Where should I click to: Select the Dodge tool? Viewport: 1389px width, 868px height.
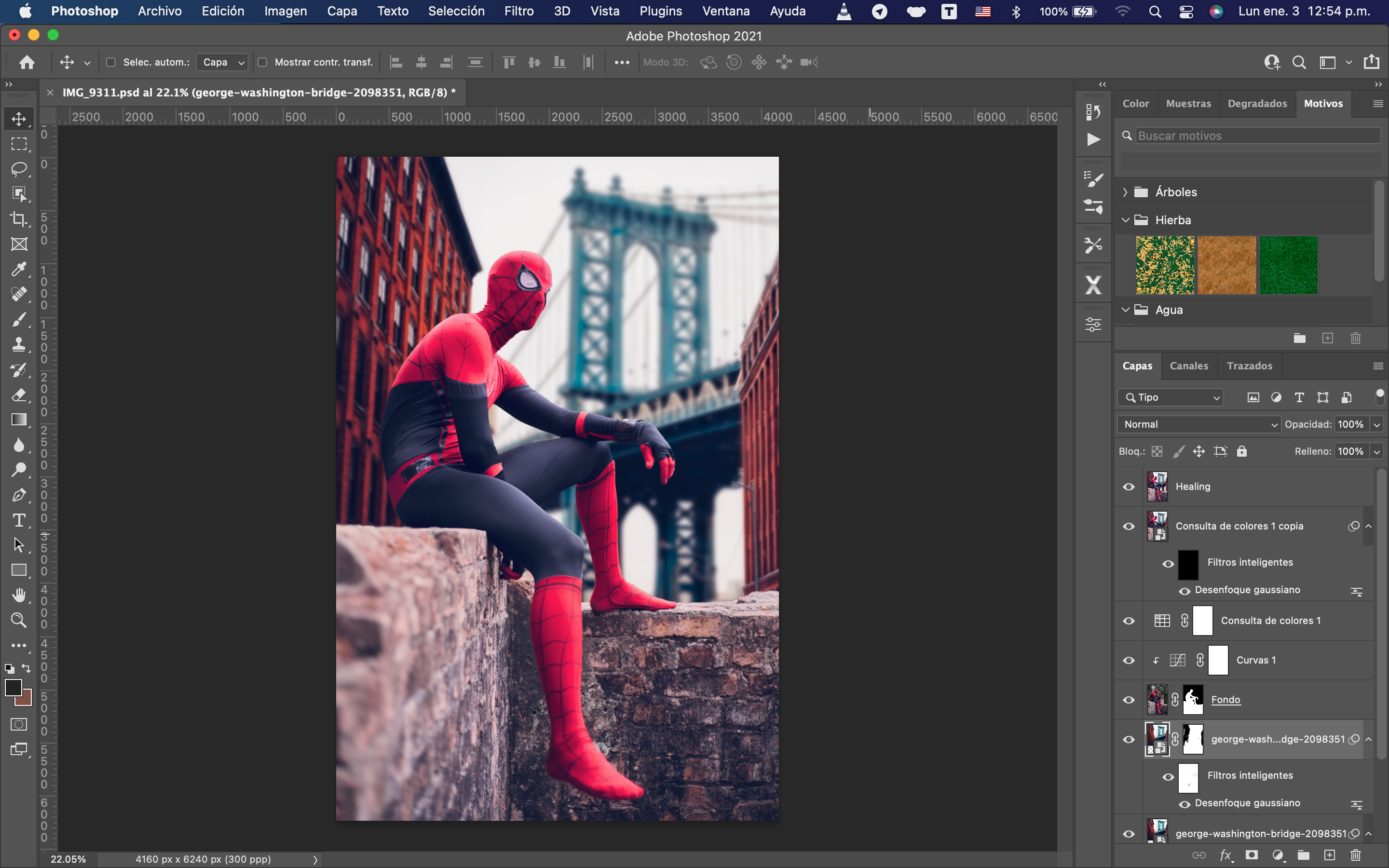[x=19, y=470]
